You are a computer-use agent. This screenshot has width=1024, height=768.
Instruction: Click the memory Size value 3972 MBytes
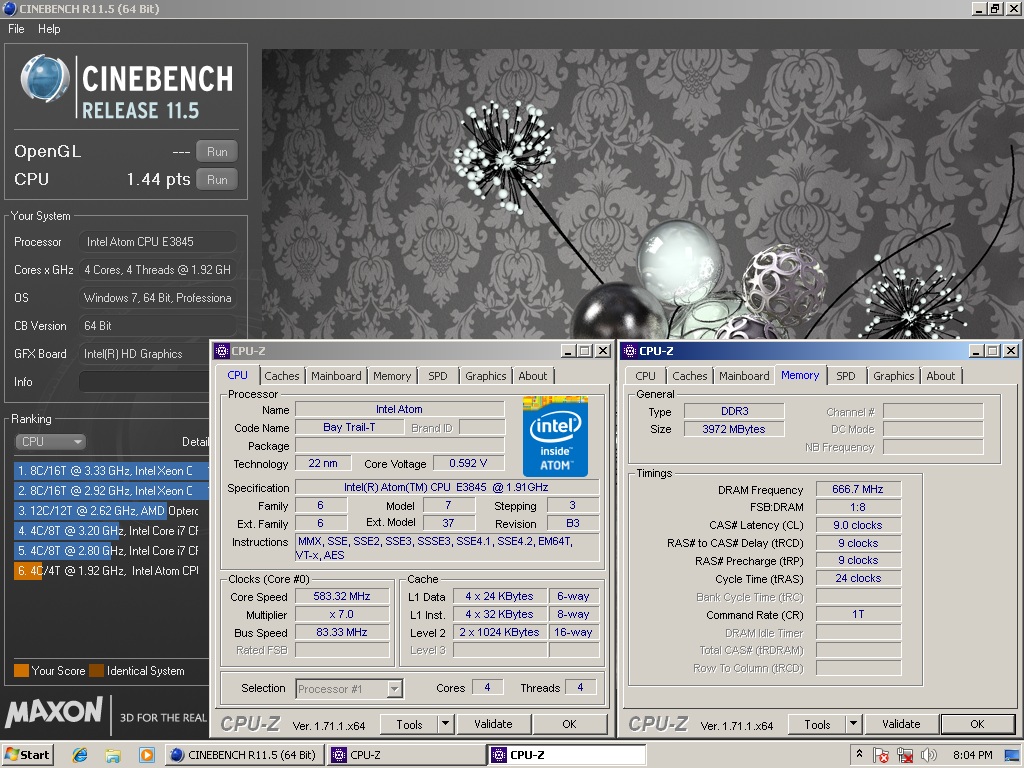pos(733,429)
